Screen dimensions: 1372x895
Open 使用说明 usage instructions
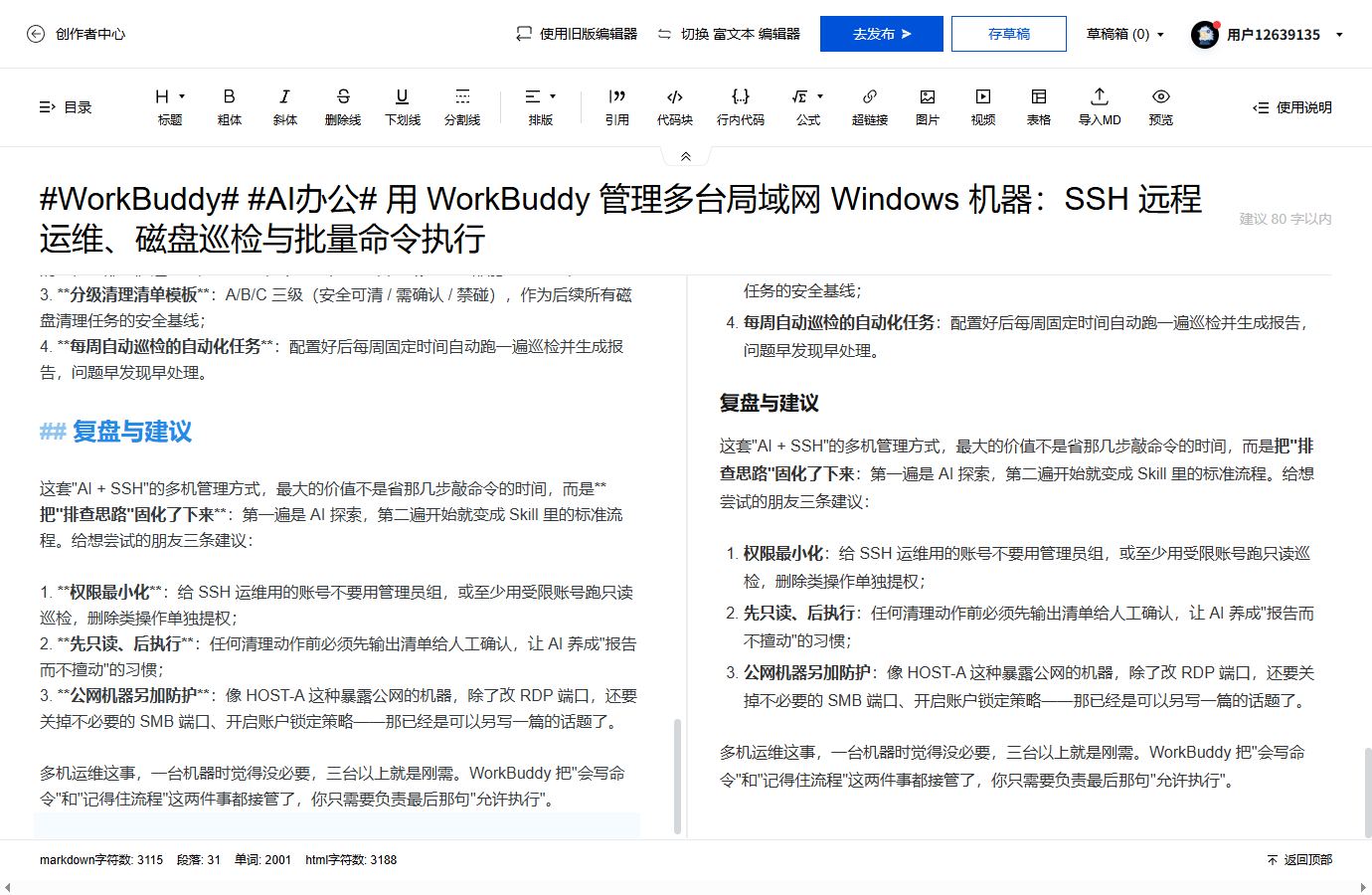tap(1292, 107)
